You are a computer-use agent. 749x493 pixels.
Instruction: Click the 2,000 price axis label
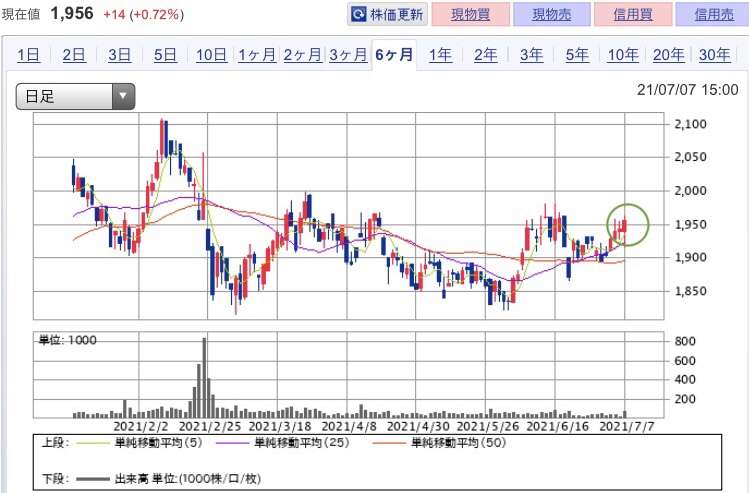pos(690,191)
